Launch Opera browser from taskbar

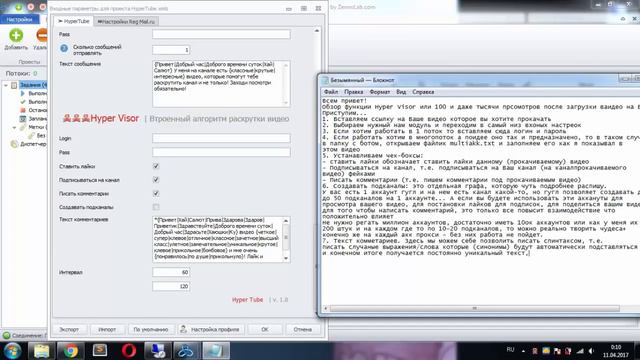(129, 351)
